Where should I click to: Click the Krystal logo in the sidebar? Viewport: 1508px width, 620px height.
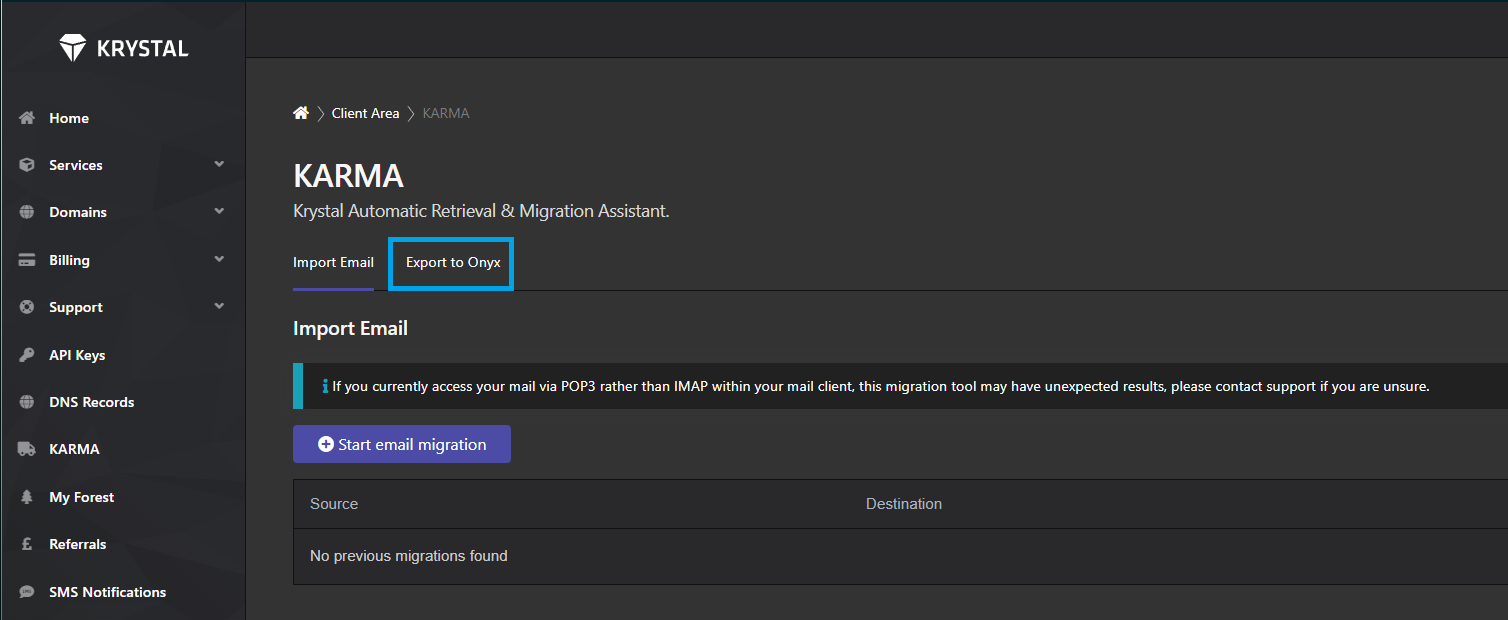[123, 47]
